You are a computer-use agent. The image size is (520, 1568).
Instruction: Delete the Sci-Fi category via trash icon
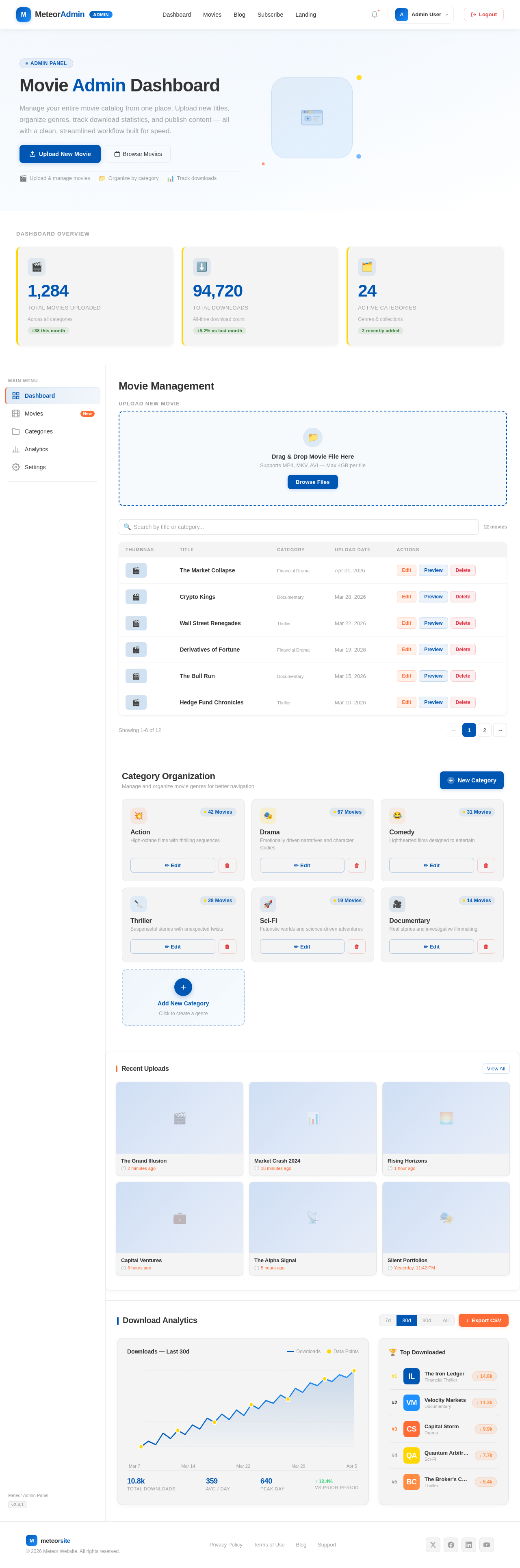(357, 946)
